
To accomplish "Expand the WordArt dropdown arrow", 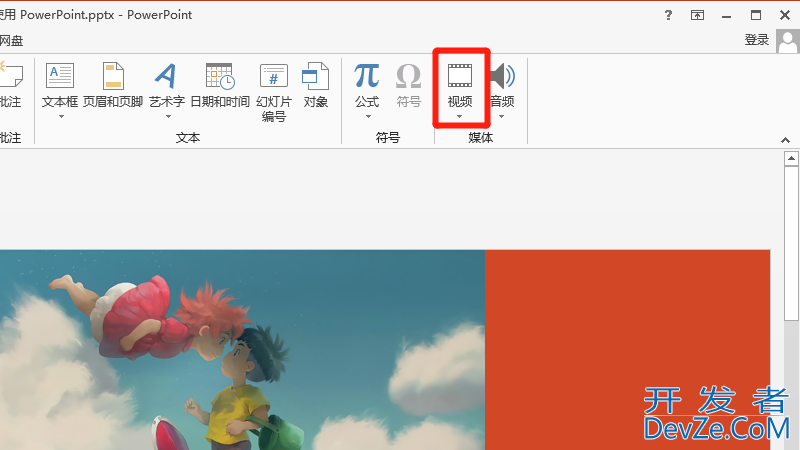I will tap(168, 117).
